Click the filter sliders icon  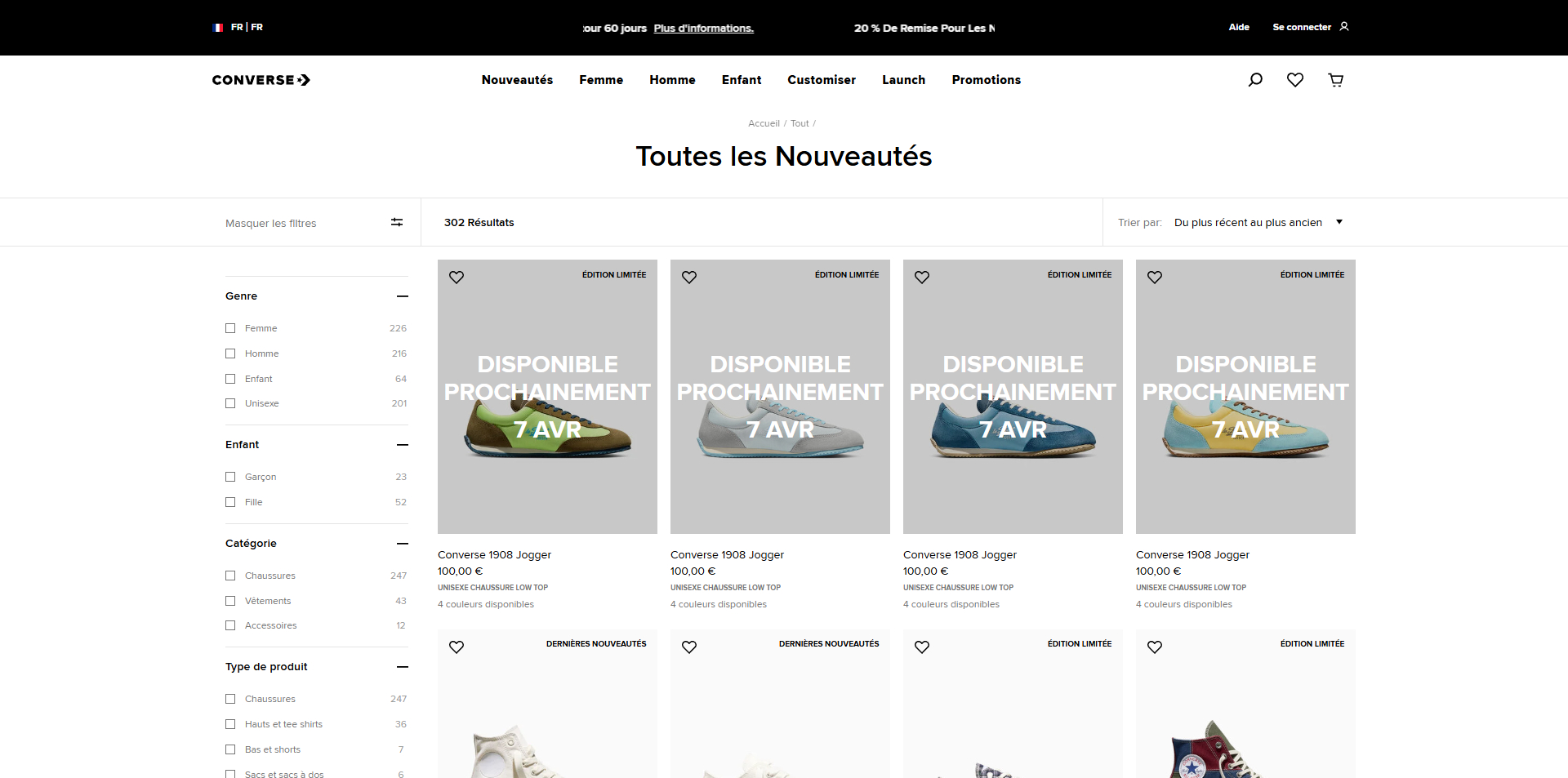[x=397, y=222]
